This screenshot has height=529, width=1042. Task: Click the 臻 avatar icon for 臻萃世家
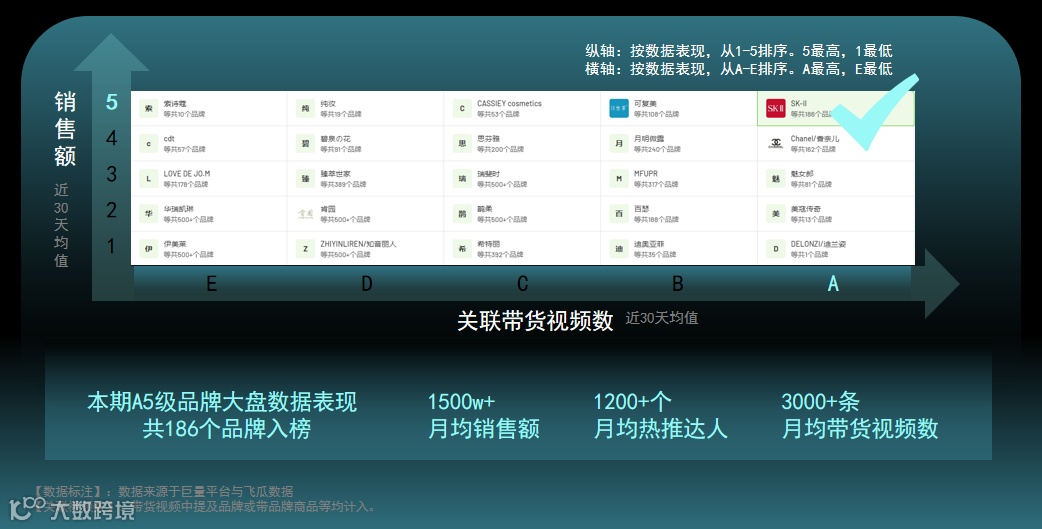[306, 179]
